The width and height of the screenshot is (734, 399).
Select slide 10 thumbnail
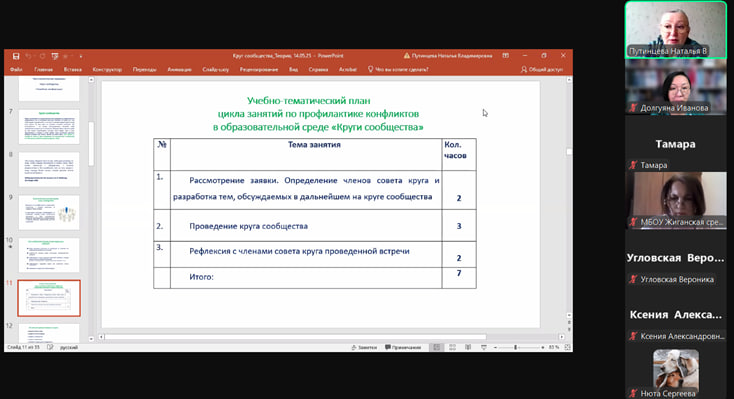pyautogui.click(x=49, y=255)
